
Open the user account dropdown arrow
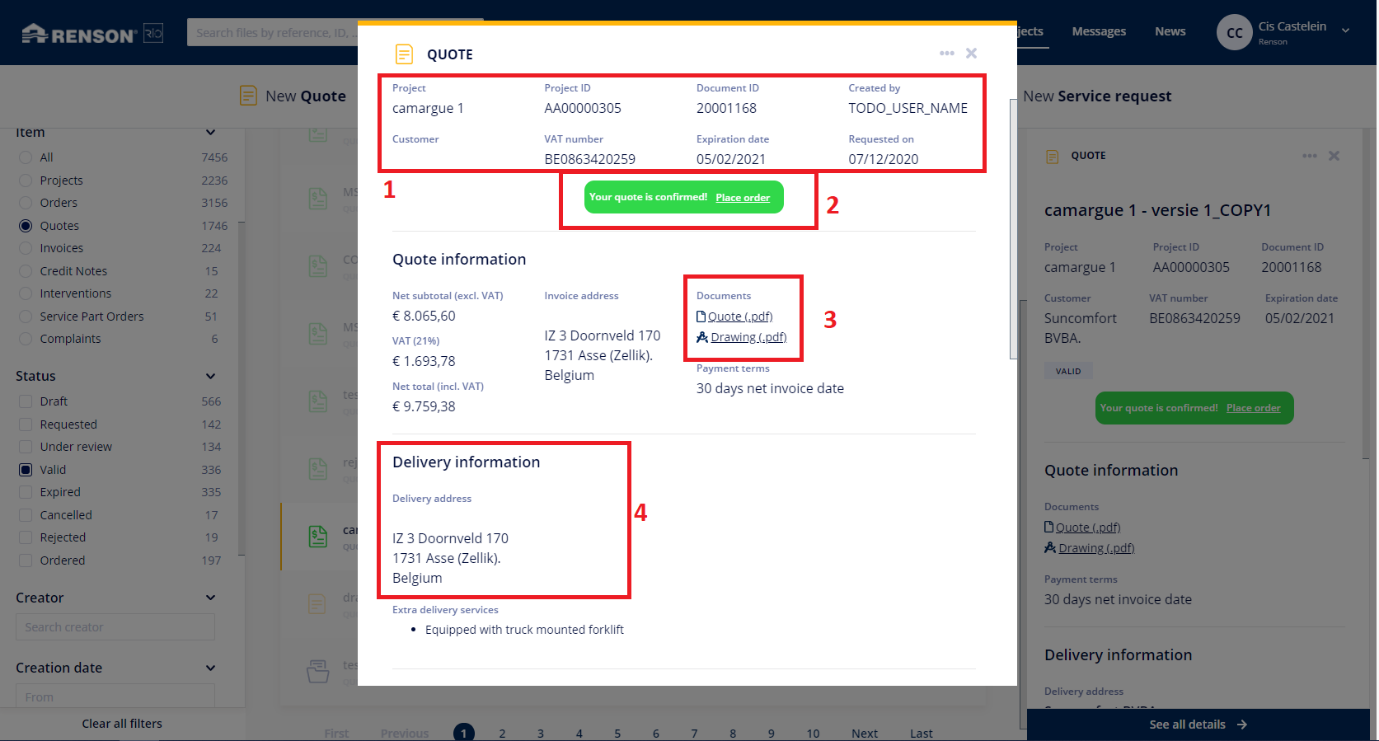1346,31
